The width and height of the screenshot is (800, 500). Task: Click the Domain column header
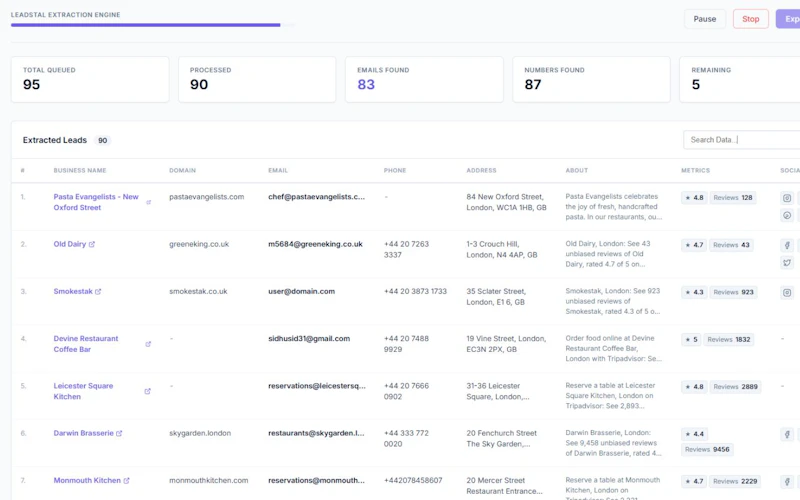pyautogui.click(x=183, y=170)
